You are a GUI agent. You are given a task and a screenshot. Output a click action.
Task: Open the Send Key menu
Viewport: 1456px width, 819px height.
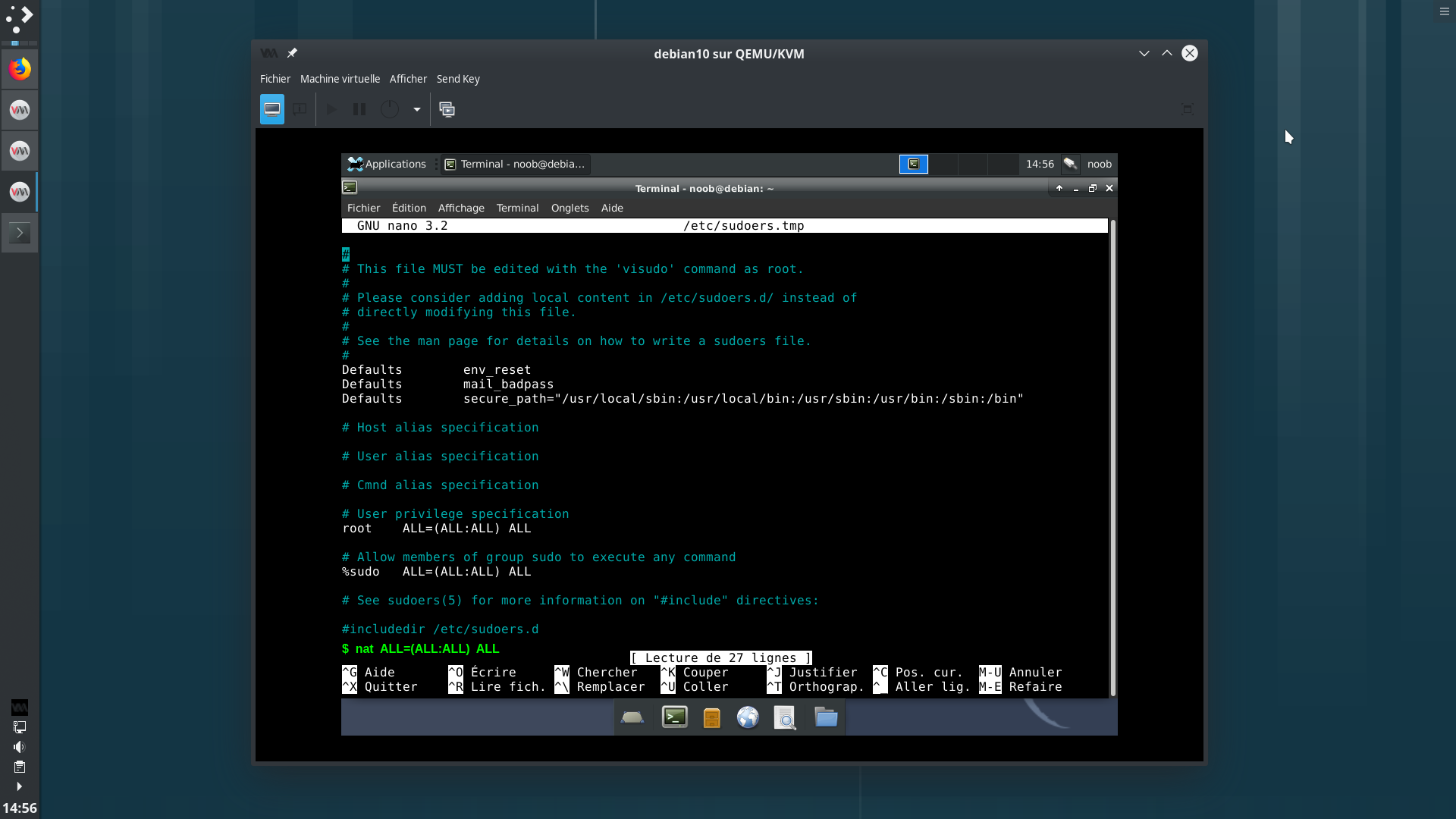coord(458,79)
